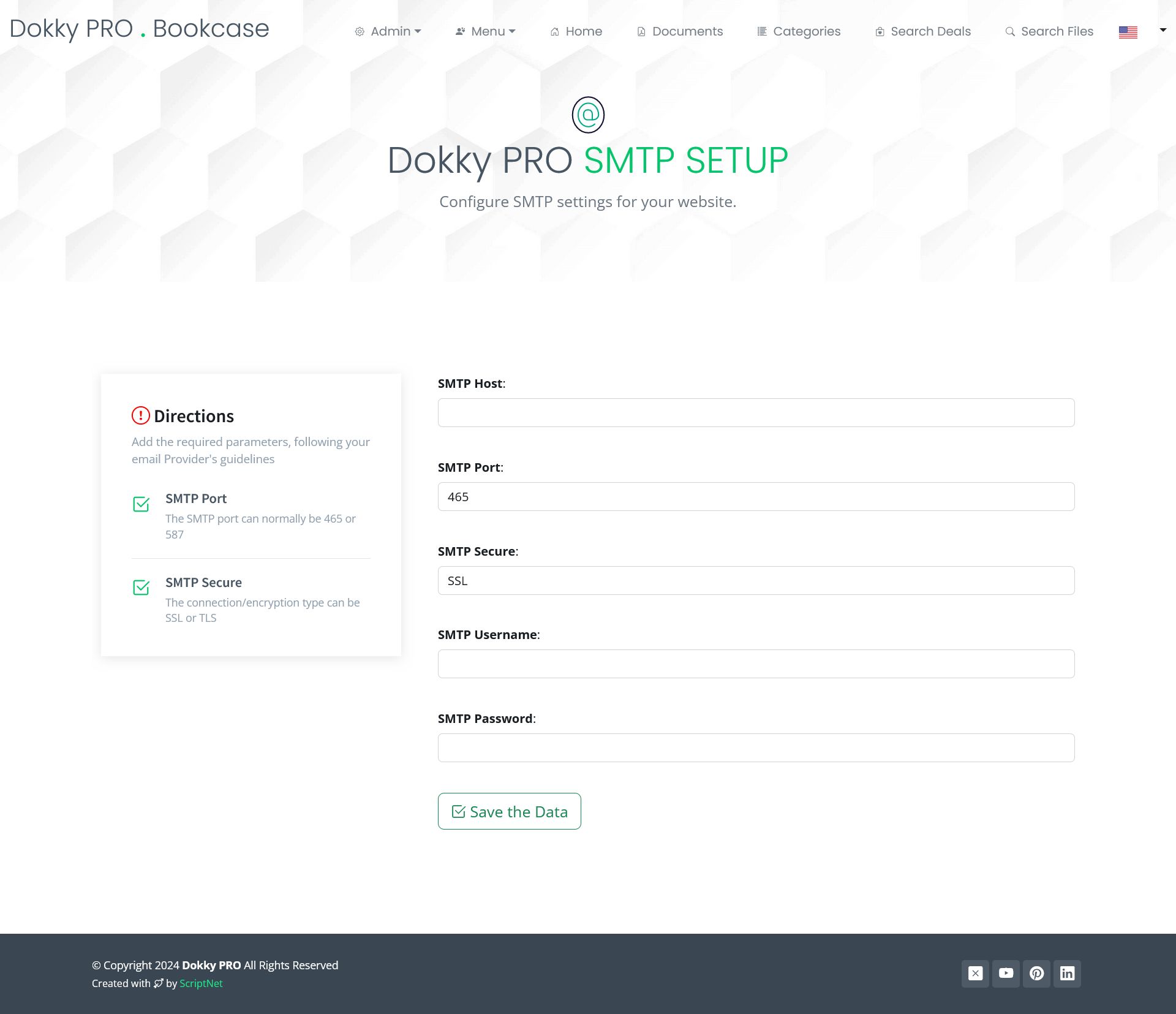Open Search Deals in navbar
This screenshot has width=1176, height=1014.
coord(923,31)
